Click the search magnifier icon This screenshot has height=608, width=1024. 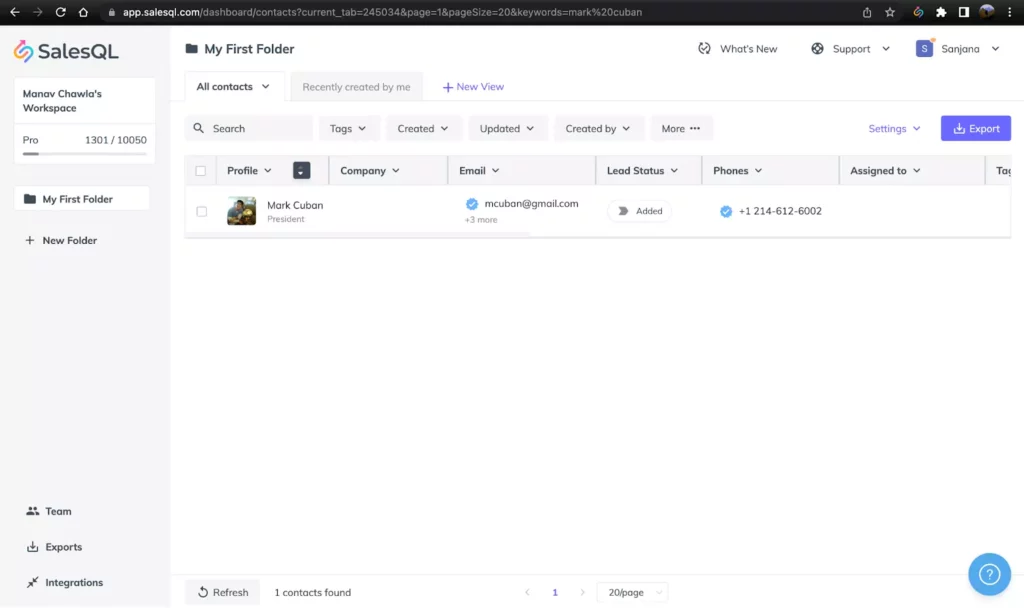tap(199, 128)
